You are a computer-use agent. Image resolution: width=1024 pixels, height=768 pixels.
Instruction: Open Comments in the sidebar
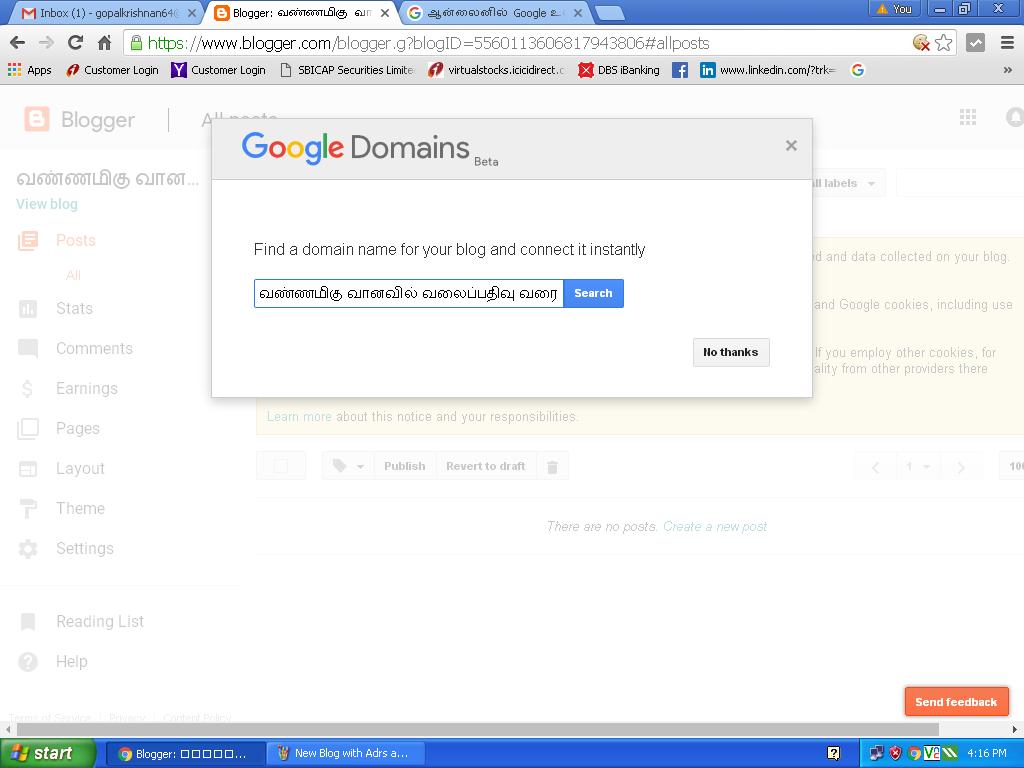(94, 349)
